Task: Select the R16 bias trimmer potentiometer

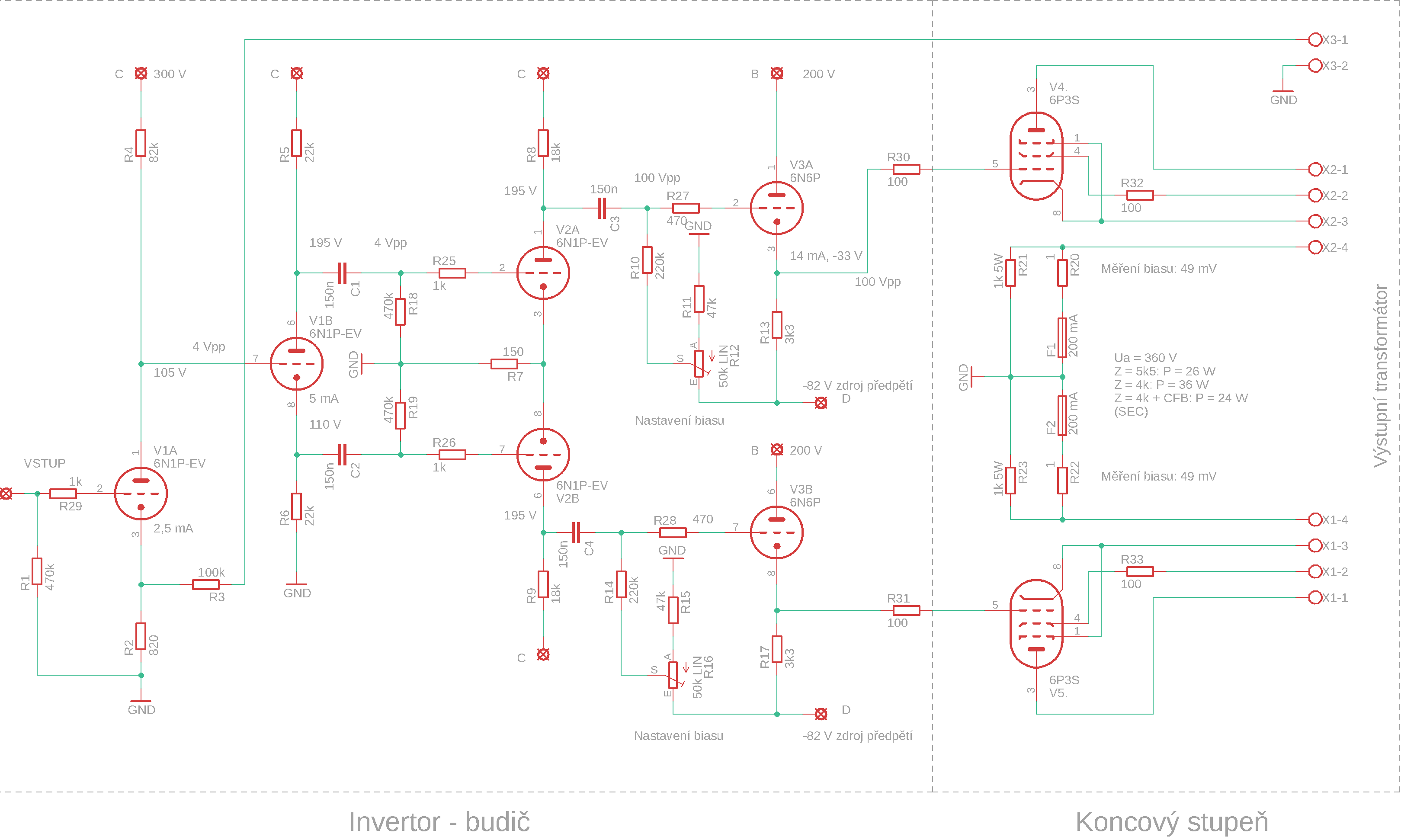Action: [673, 675]
